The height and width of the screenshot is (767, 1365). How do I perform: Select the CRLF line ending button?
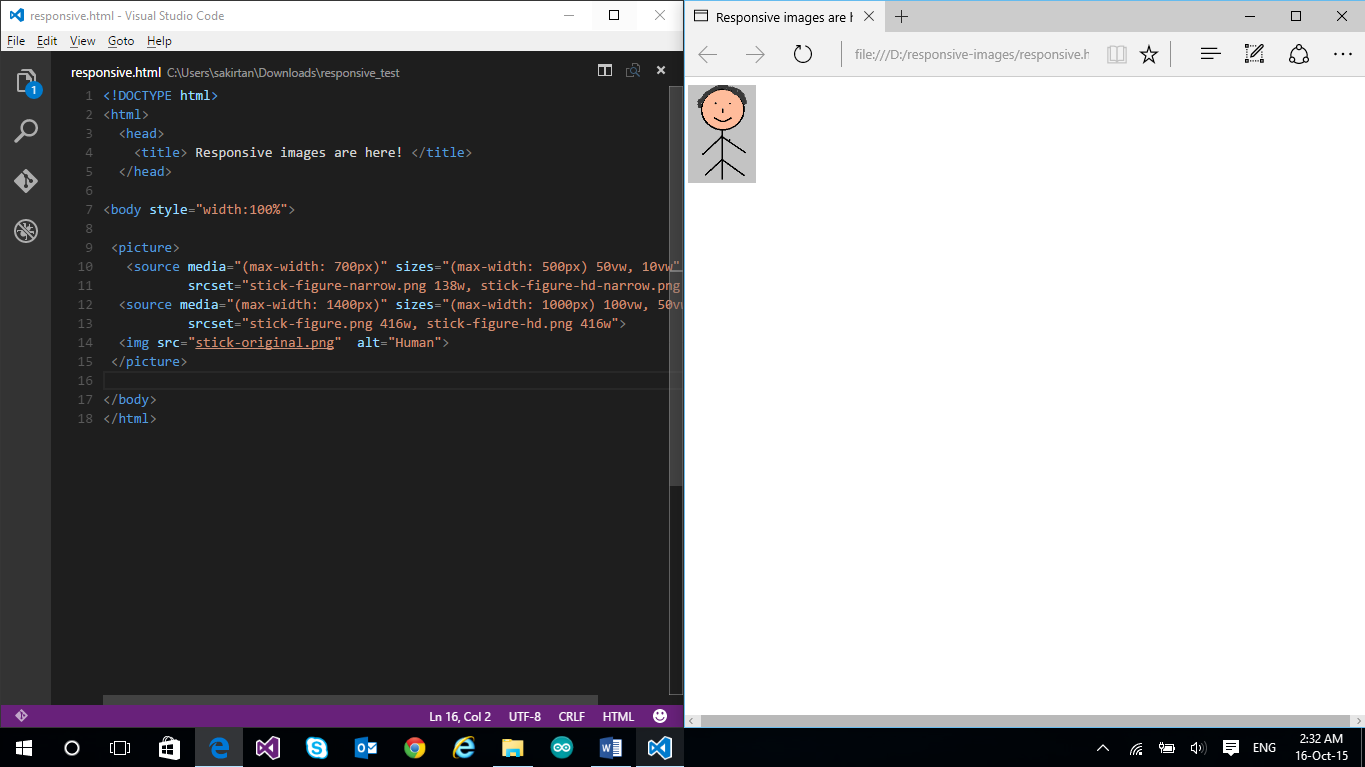tap(571, 716)
